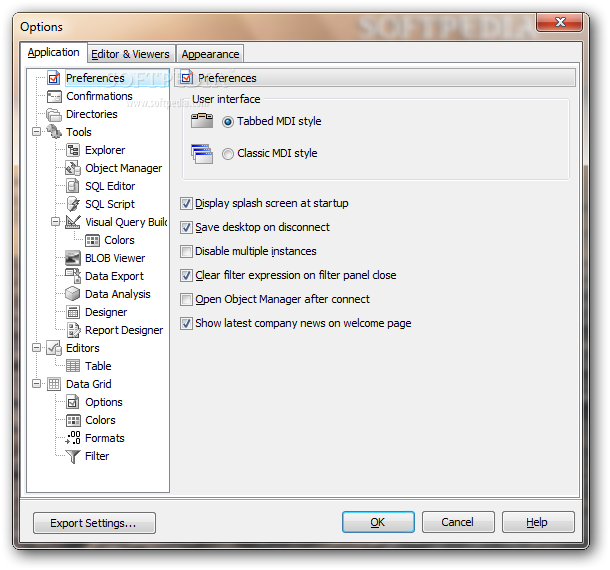
Task: Click the SQL Editor document icon
Action: tap(73, 186)
